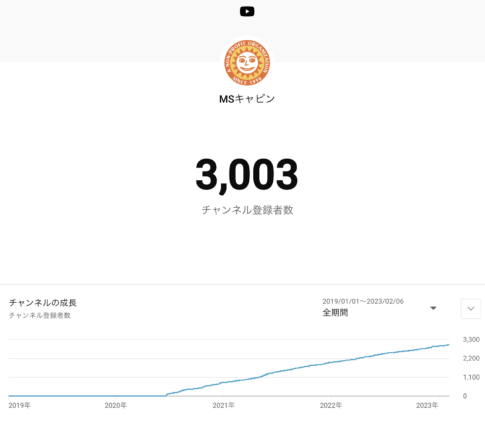Click the 3,003 subscriber count

pos(247,175)
